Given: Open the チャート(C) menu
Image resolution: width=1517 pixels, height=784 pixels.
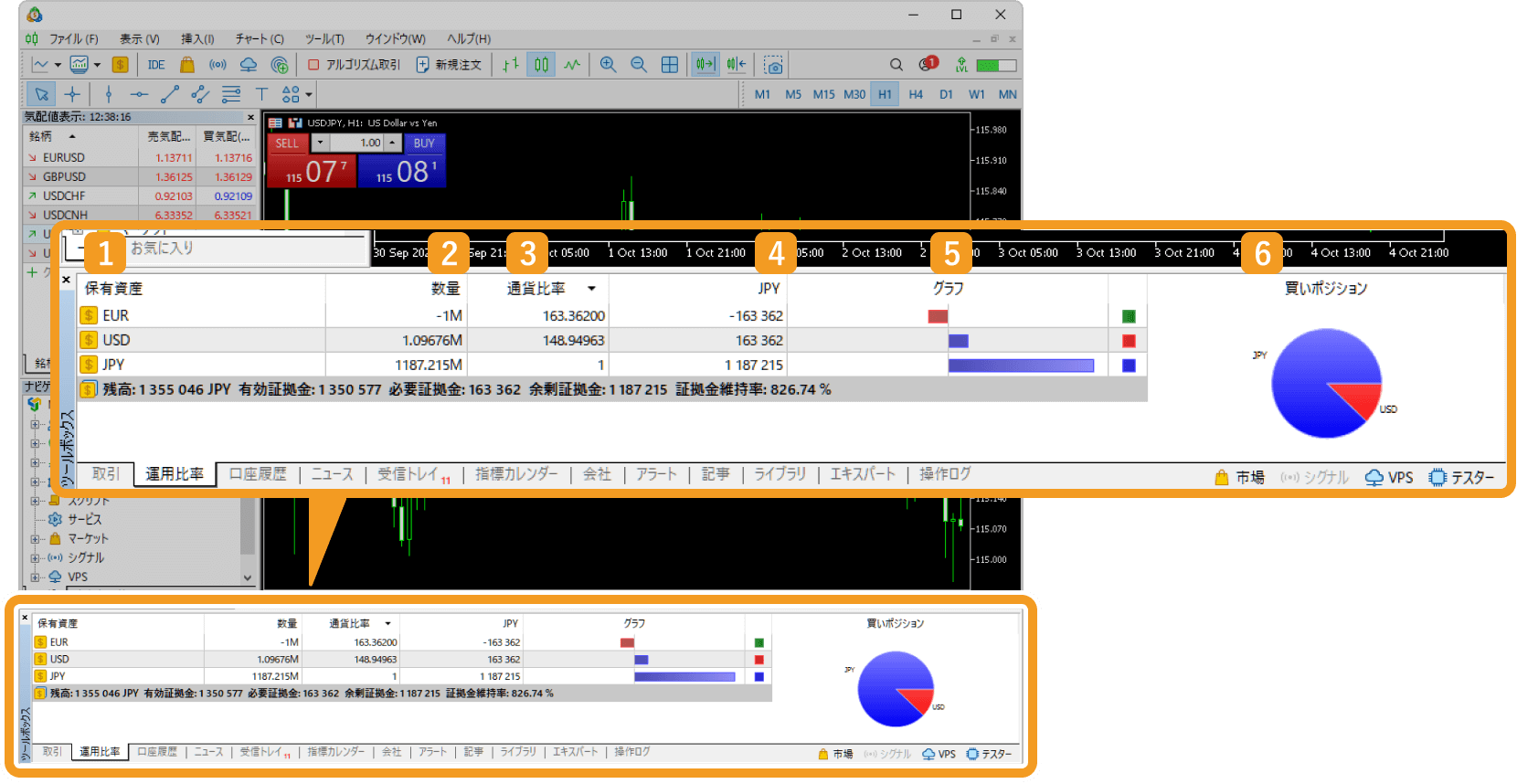Looking at the screenshot, I should [260, 39].
